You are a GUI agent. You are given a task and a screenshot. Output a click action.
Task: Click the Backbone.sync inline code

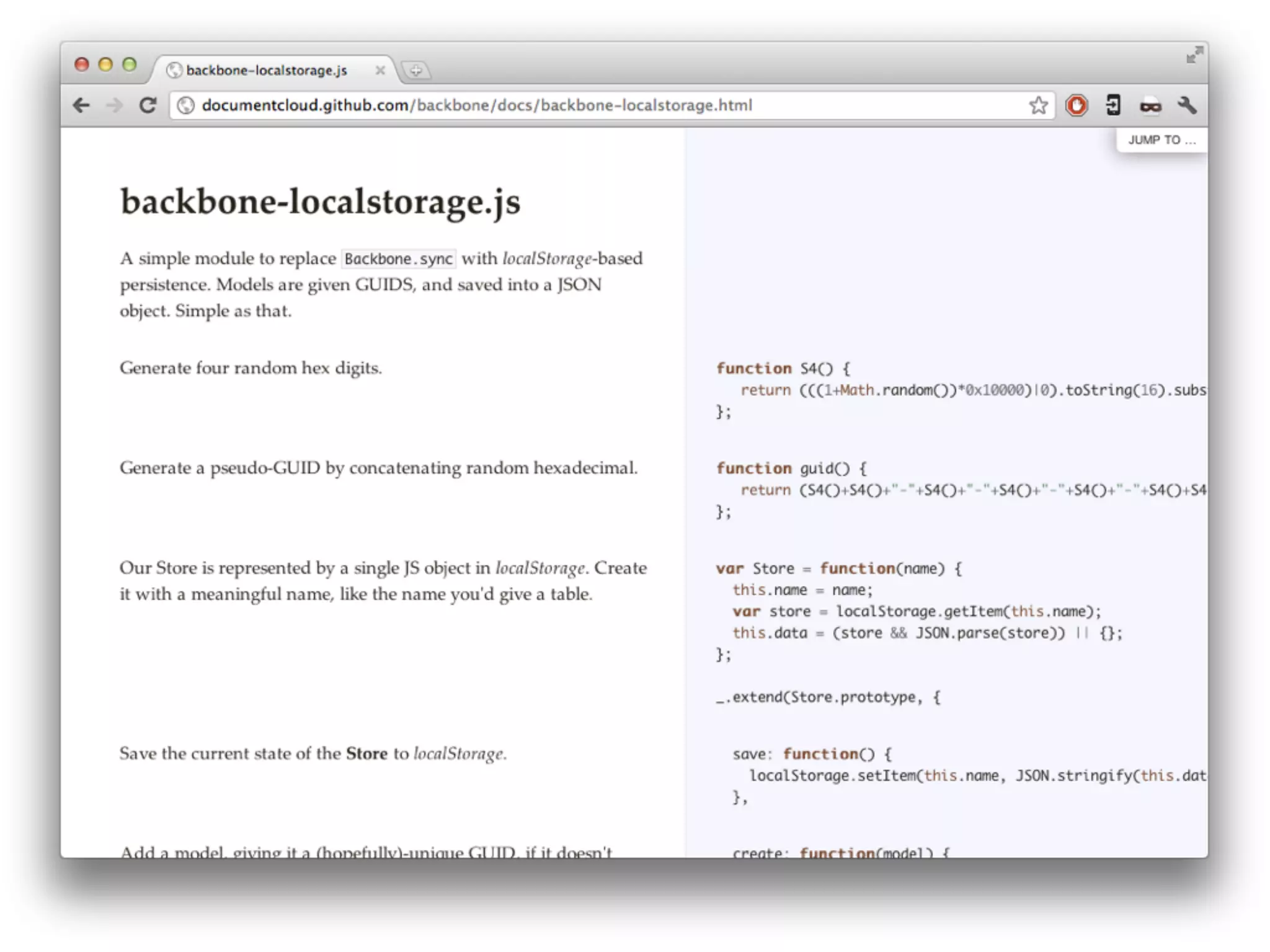tap(399, 258)
